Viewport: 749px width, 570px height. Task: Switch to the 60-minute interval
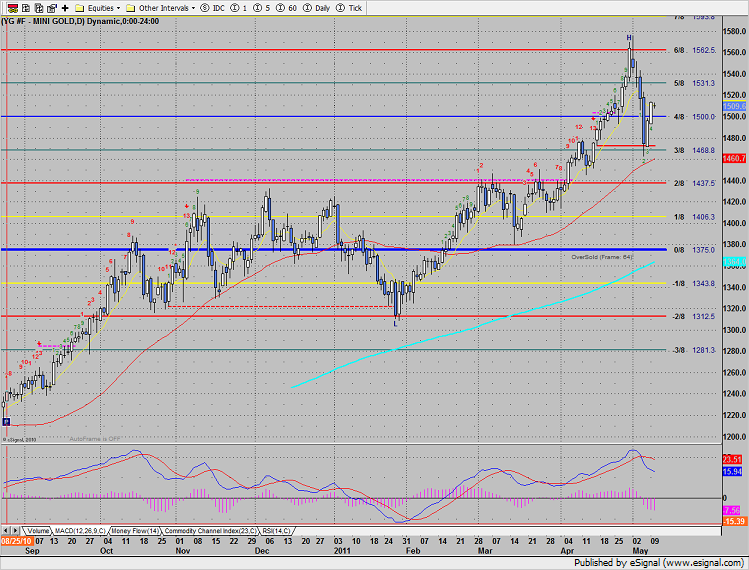[287, 8]
